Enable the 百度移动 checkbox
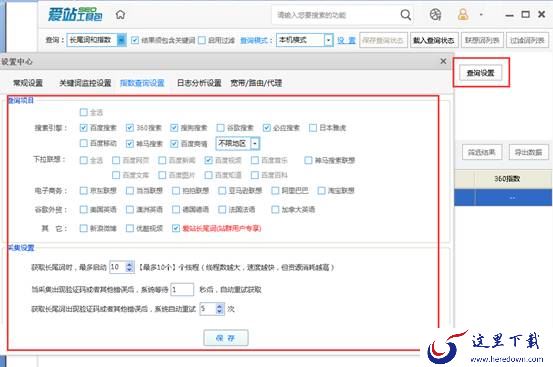Screen dimensions: 553x367 point(84,143)
